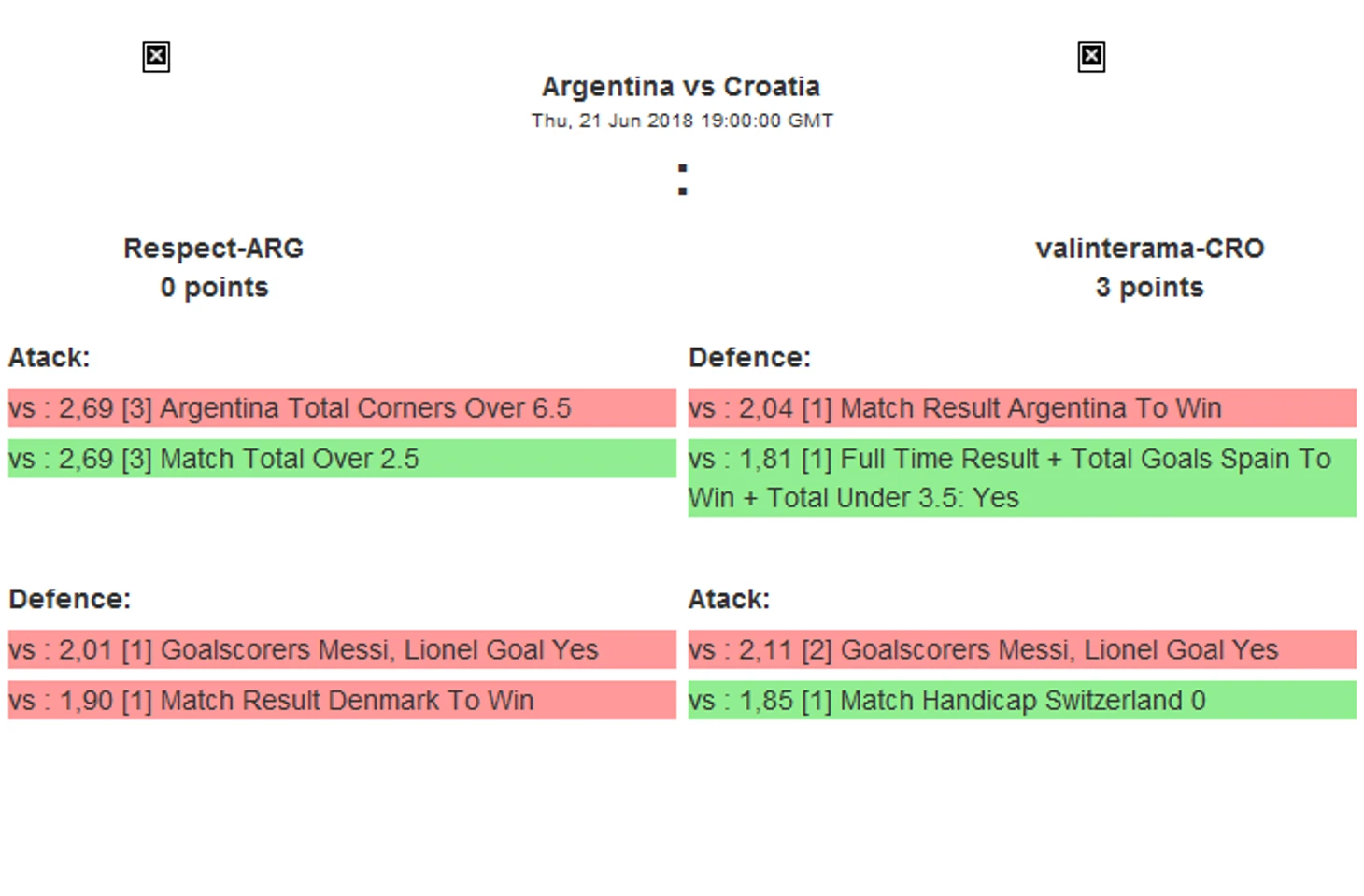
Task: Click Match Result Argentina To Win row
Action: (1021, 408)
